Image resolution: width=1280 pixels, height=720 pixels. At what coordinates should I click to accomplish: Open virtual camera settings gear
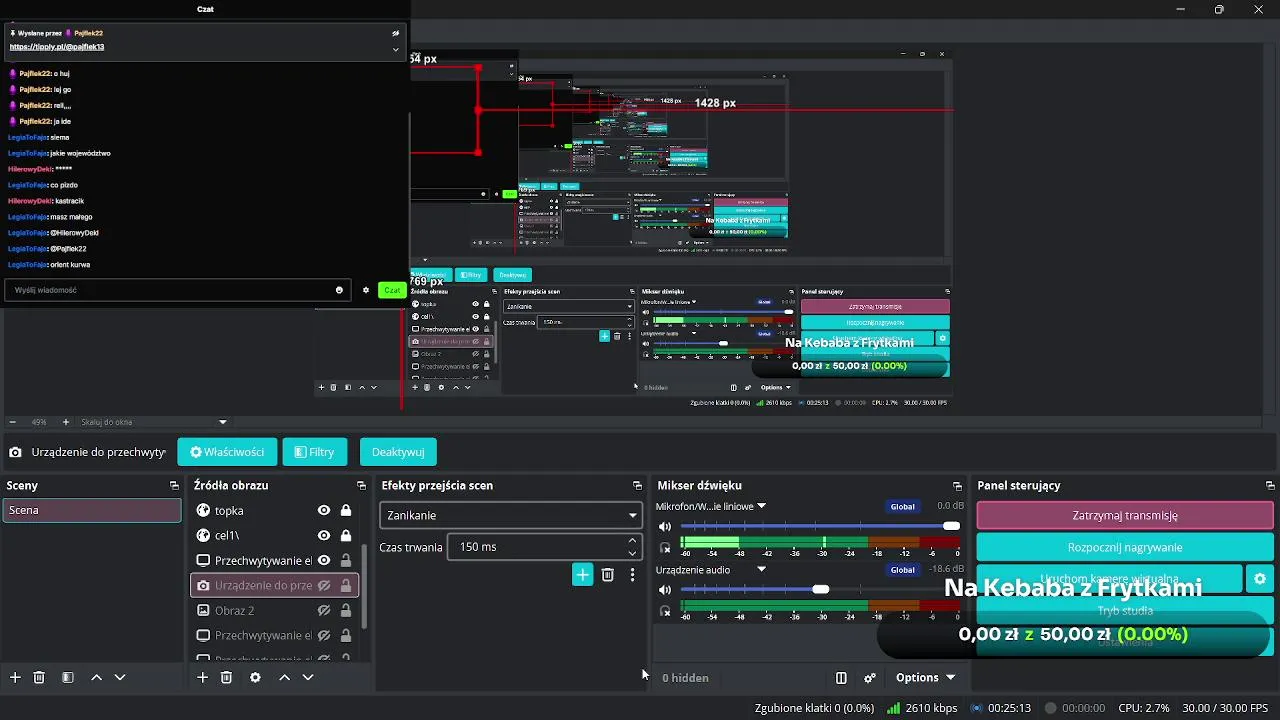pos(1260,578)
